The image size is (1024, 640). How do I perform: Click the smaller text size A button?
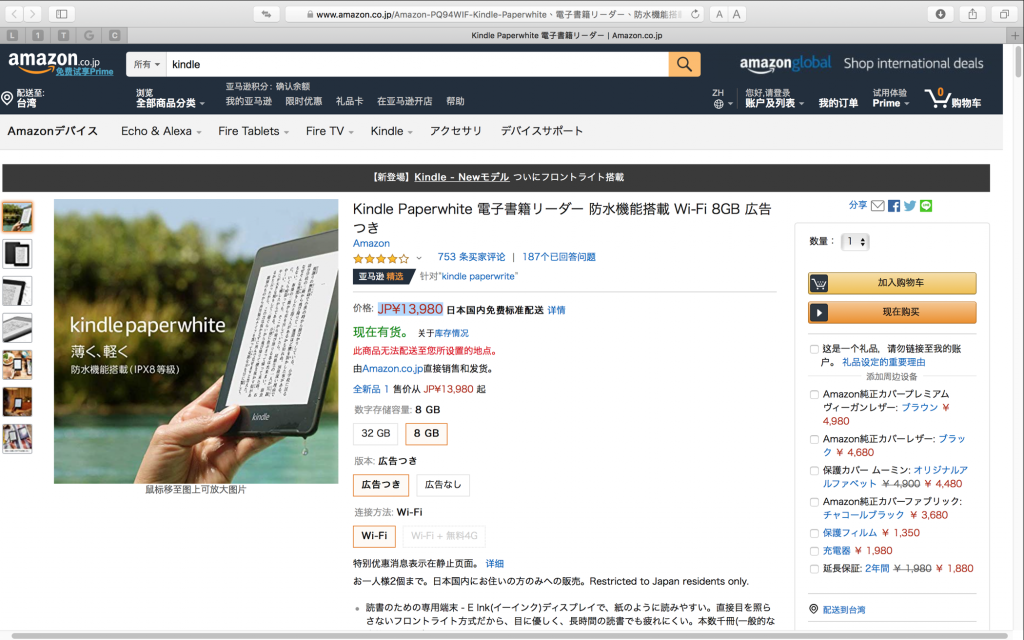[719, 14]
